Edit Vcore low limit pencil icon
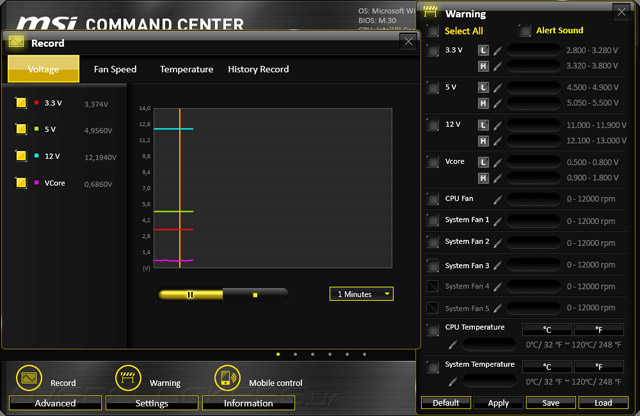 (498, 162)
